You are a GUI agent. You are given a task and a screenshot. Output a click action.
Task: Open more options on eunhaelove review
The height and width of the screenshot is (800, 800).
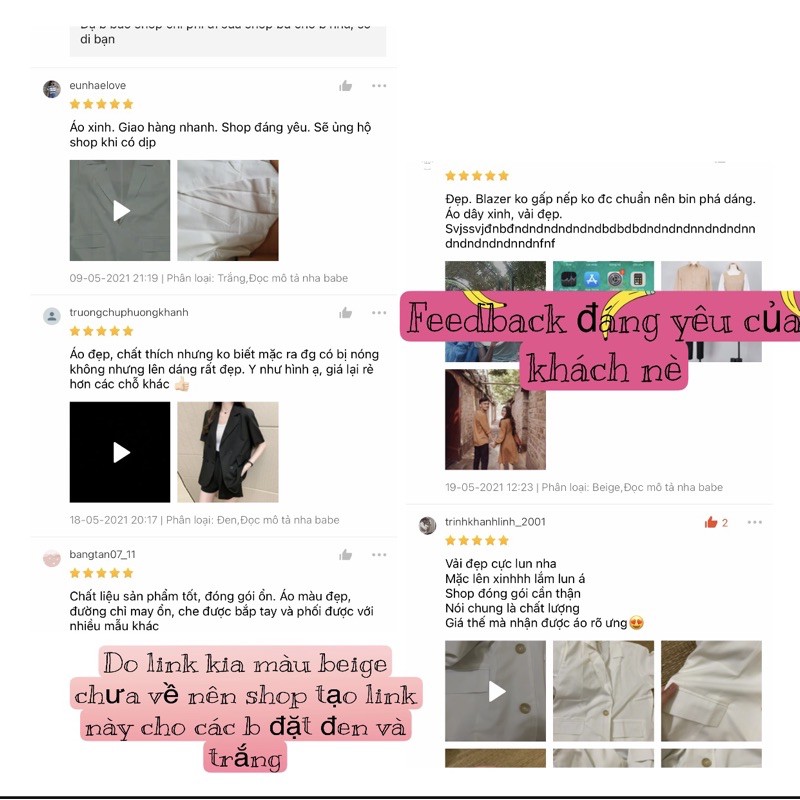click(379, 86)
